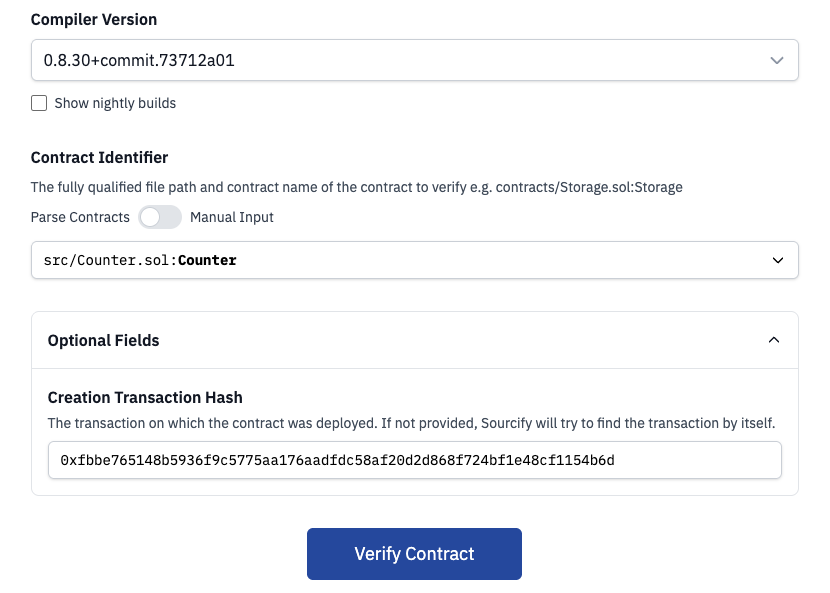Click the Contract Identifier dropdown chevron icon

[778, 260]
